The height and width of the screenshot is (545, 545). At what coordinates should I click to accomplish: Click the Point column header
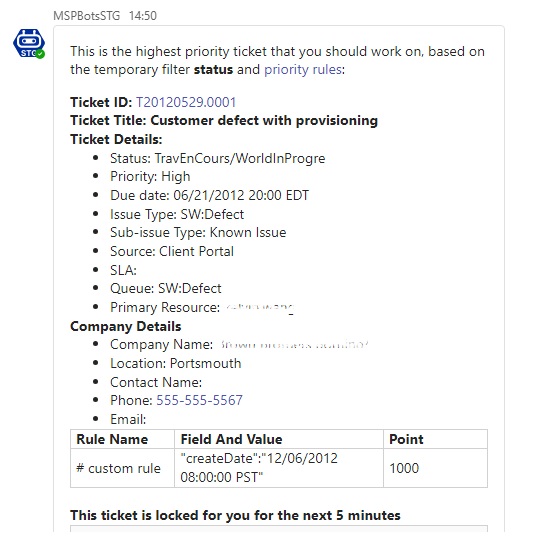(436, 439)
